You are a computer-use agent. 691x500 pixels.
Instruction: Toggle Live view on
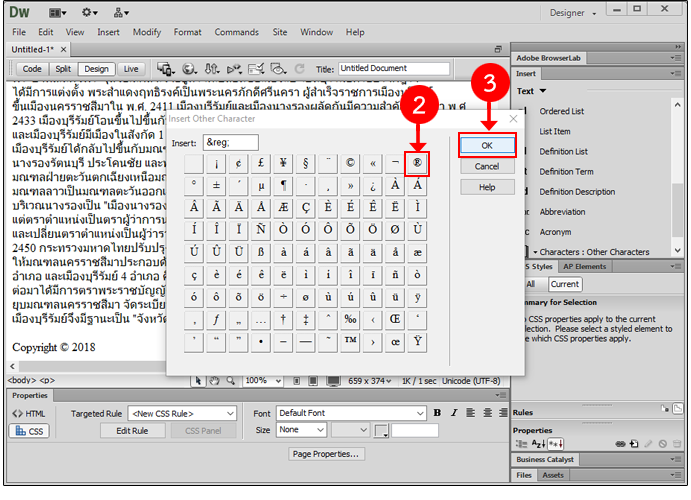(x=131, y=69)
